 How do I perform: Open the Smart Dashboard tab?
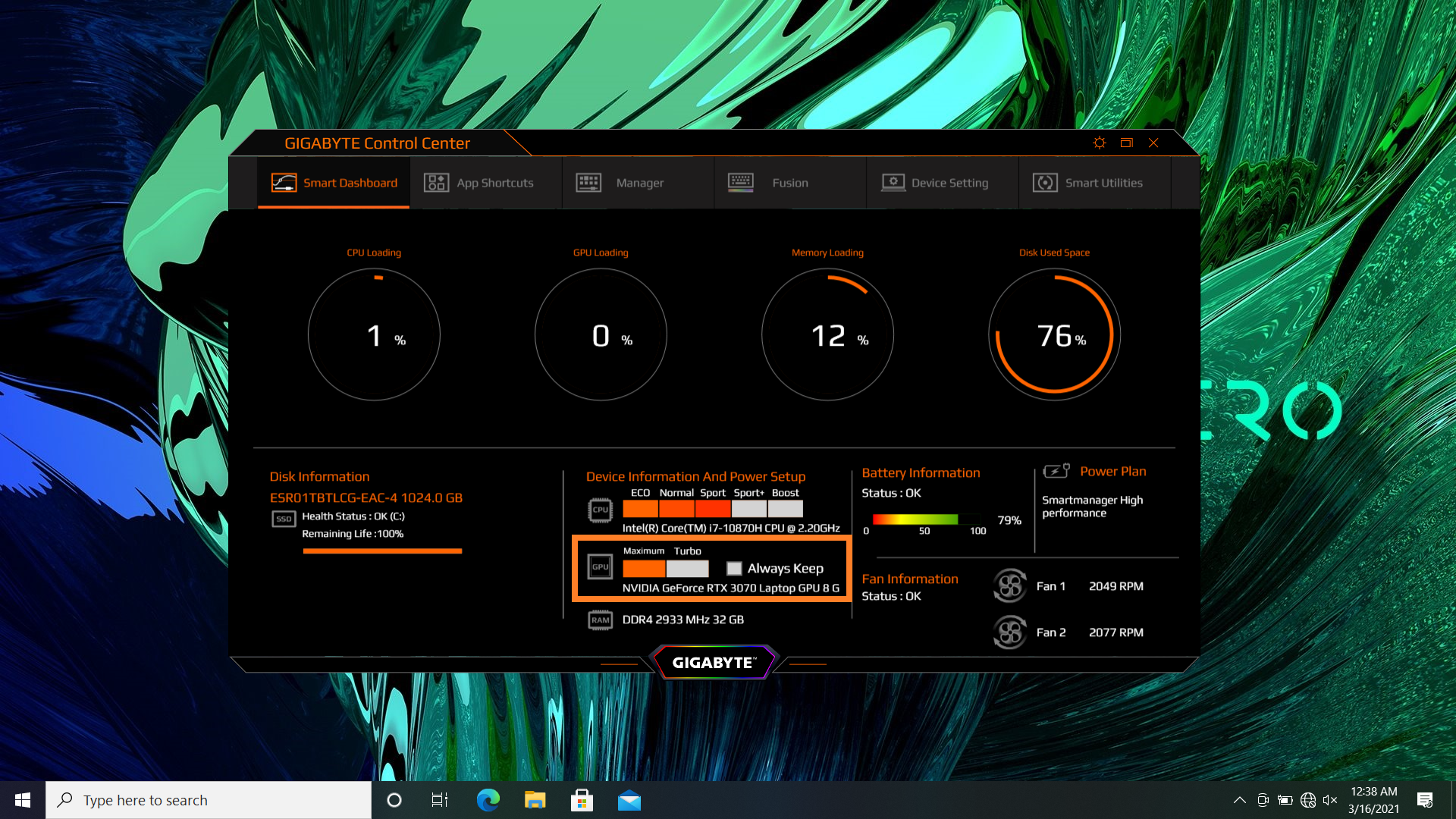[x=334, y=183]
